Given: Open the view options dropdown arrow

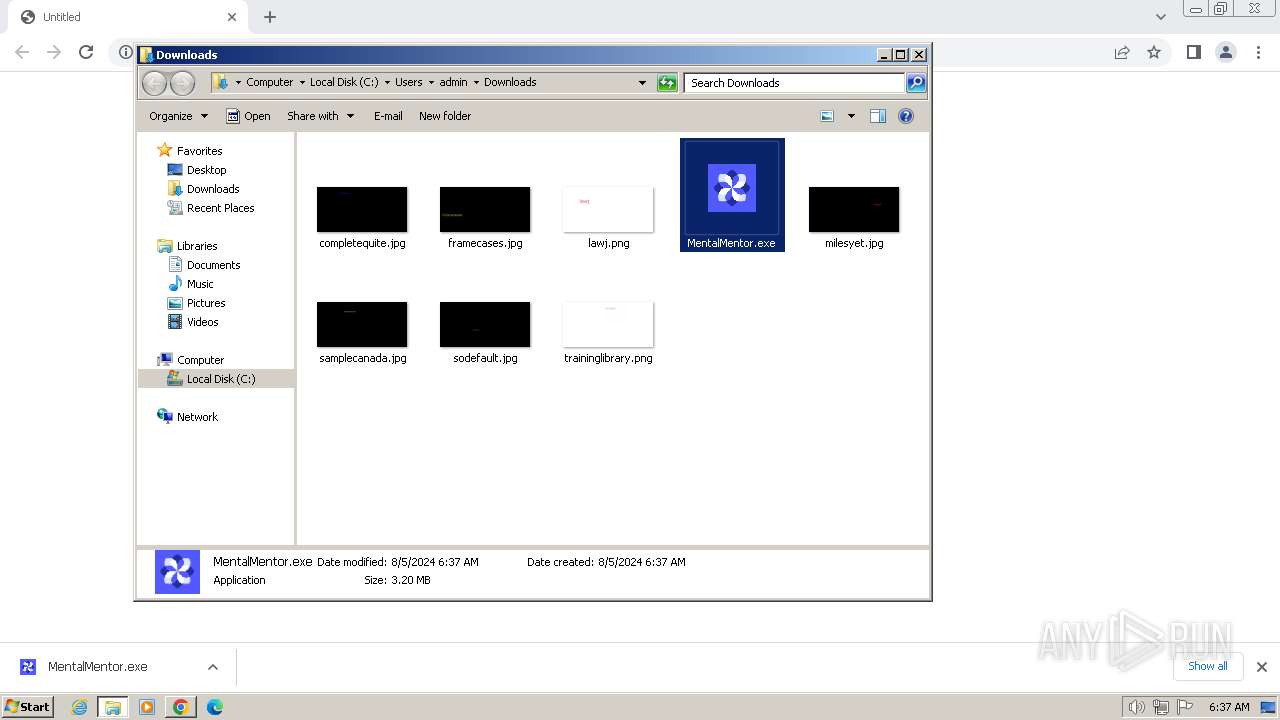Looking at the screenshot, I should (851, 116).
